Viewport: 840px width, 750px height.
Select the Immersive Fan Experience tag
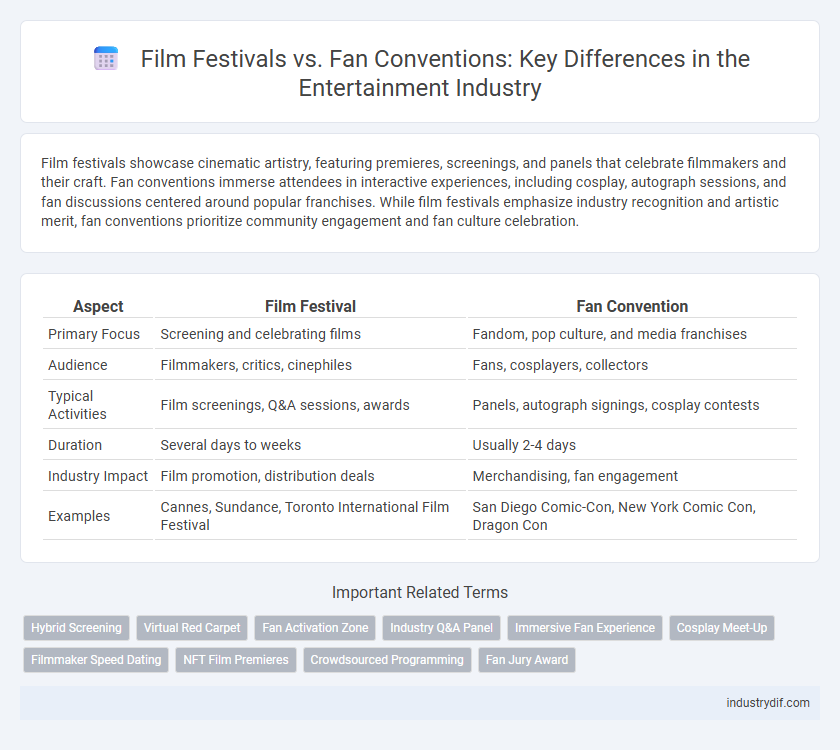(x=585, y=628)
